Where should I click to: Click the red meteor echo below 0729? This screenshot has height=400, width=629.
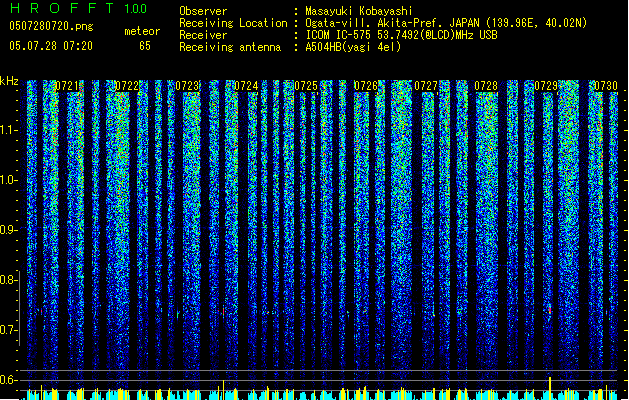[x=550, y=310]
